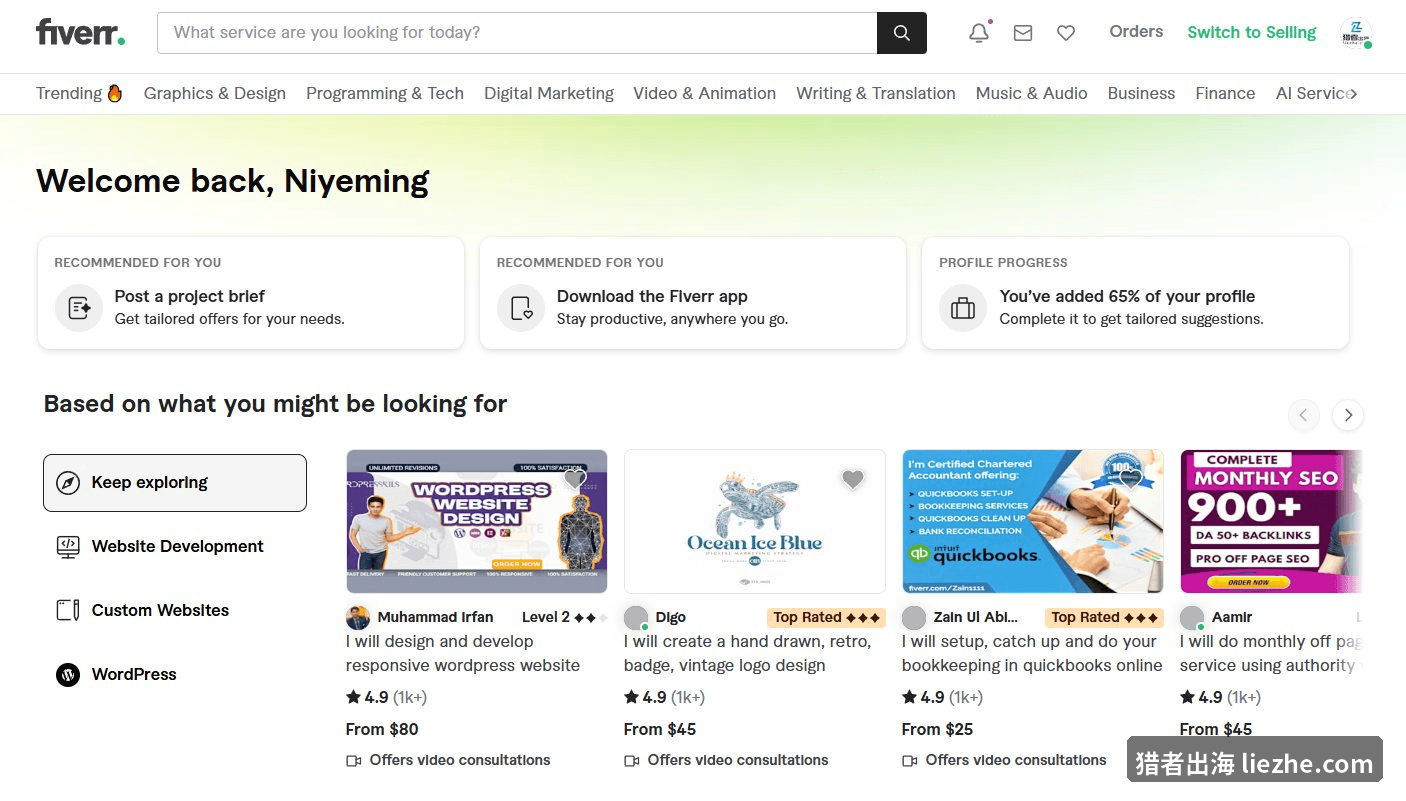This screenshot has height=801, width=1406.
Task: Open seller name Muhammad Irfan
Action: point(435,617)
